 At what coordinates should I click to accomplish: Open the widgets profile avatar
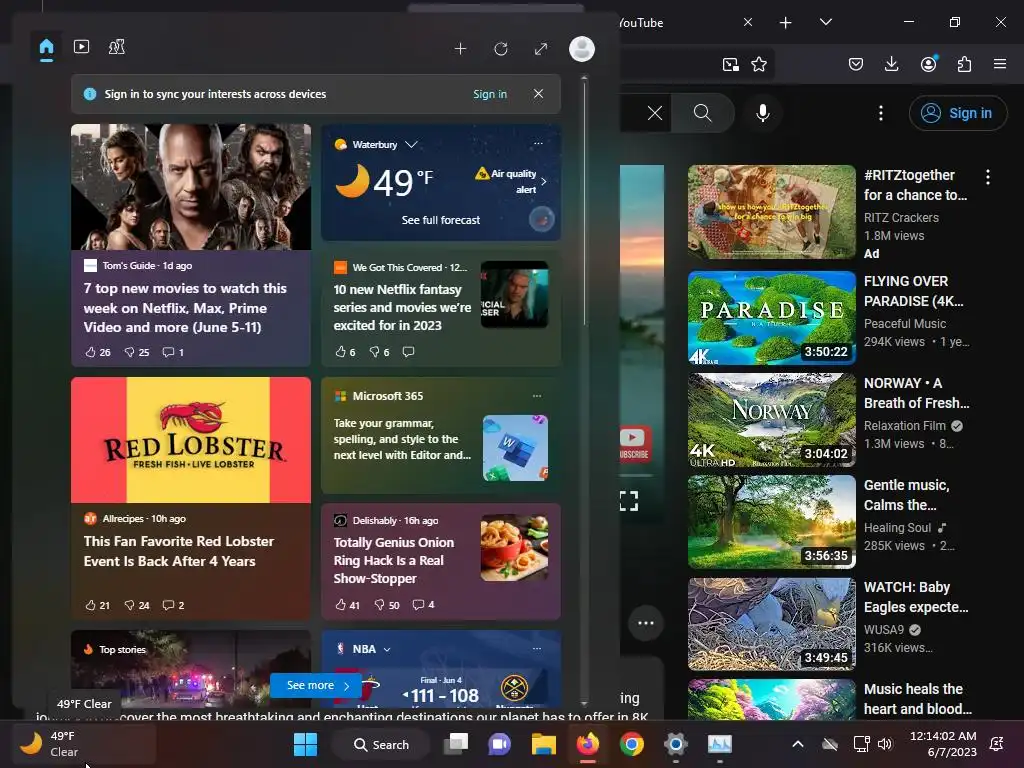581,49
